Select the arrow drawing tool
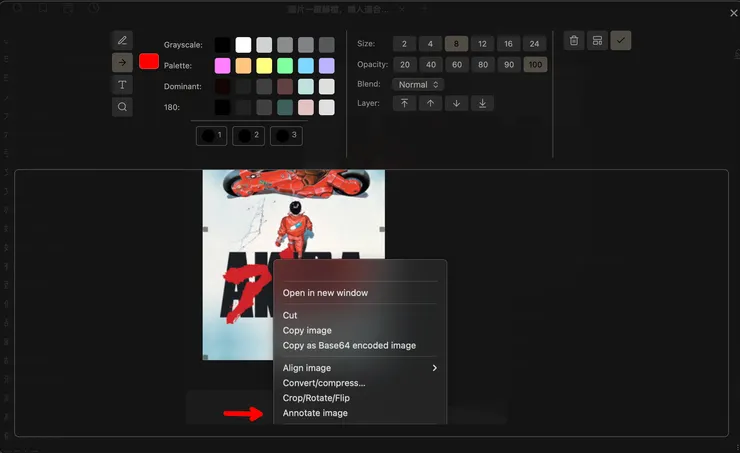 (x=122, y=62)
